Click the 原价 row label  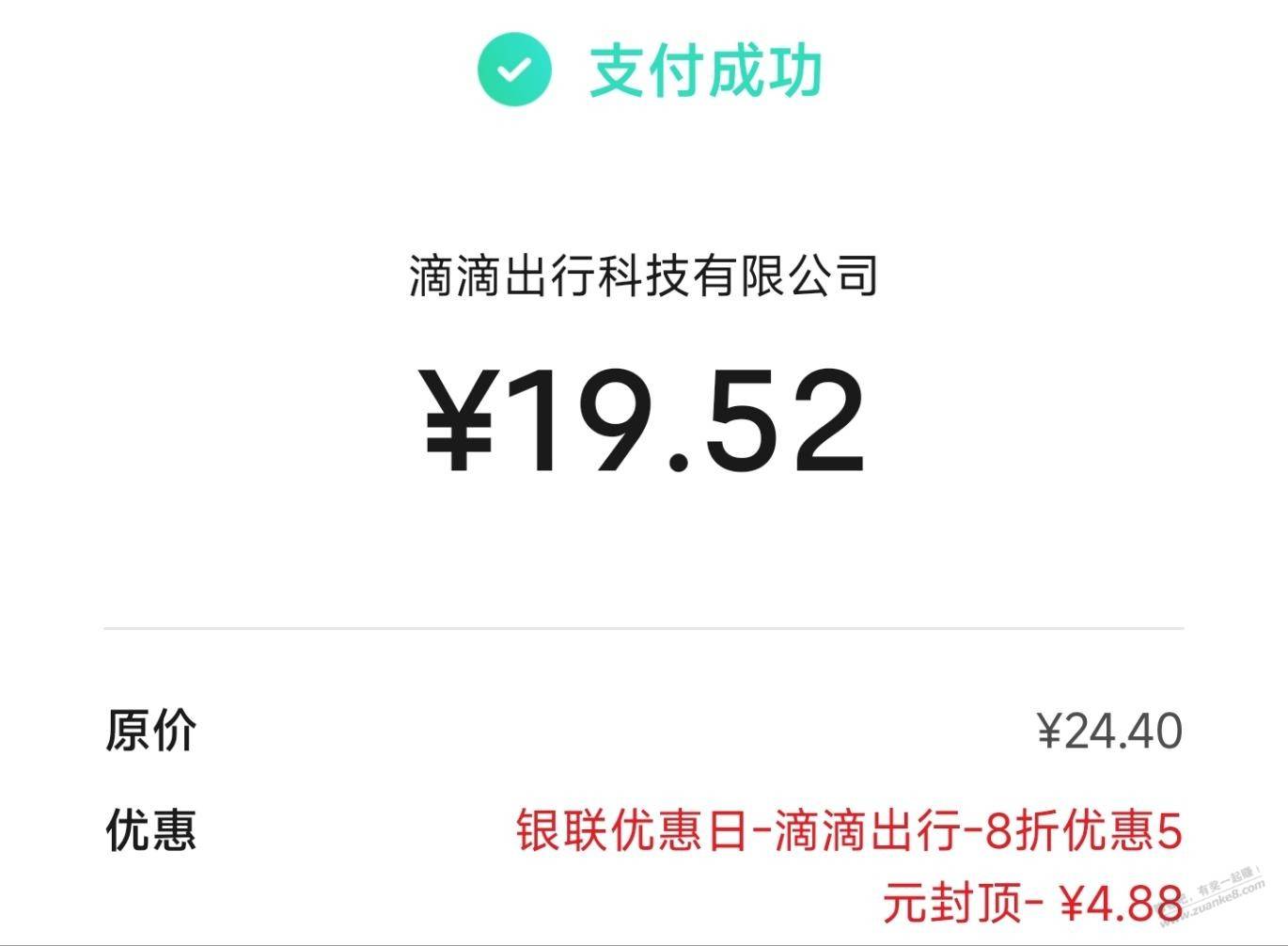tap(150, 731)
